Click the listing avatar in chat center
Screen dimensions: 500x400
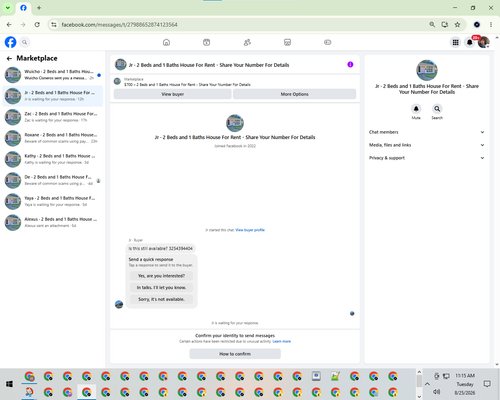click(x=235, y=123)
